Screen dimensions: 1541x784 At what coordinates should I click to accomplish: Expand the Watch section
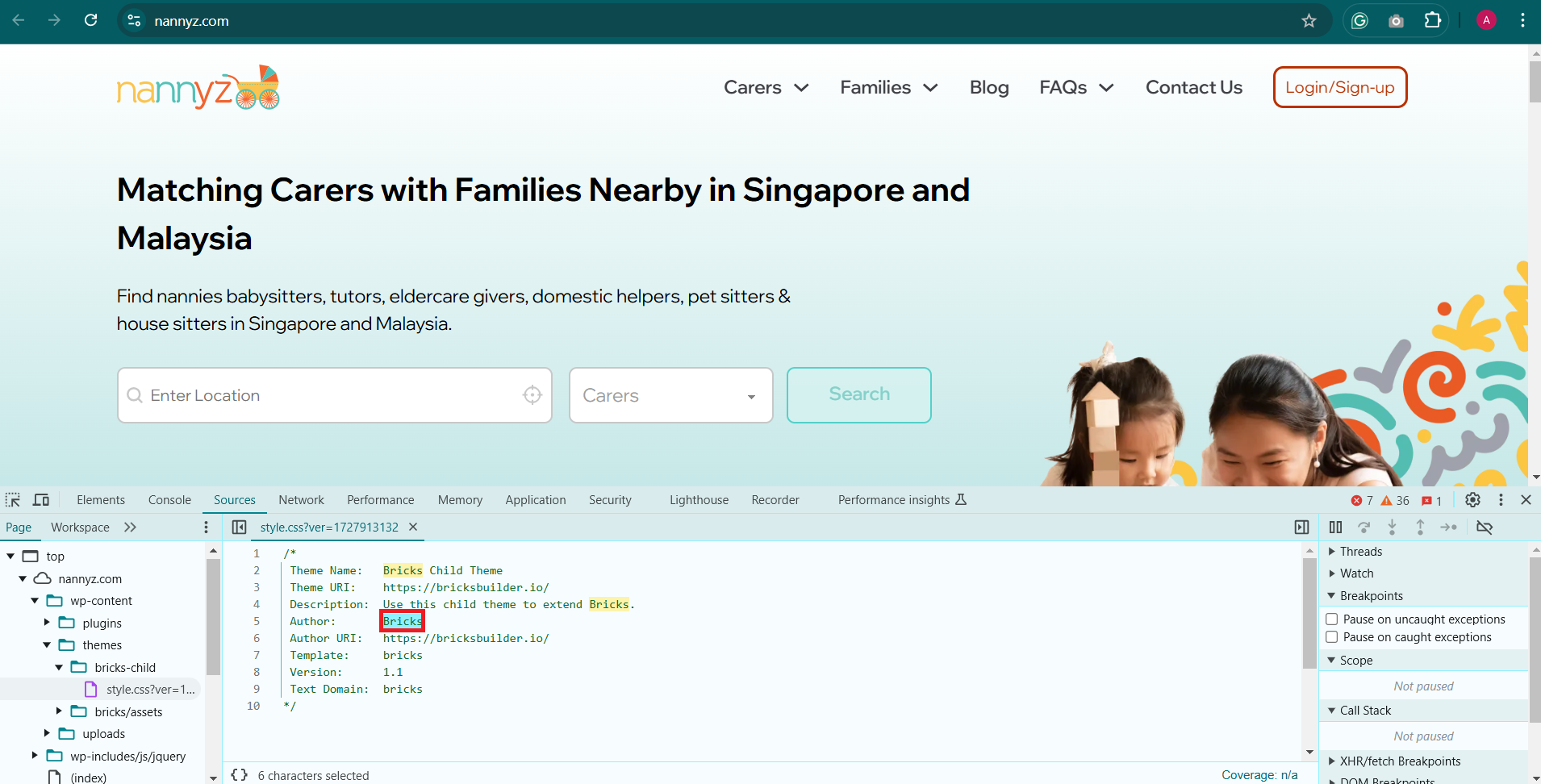pyautogui.click(x=1331, y=573)
